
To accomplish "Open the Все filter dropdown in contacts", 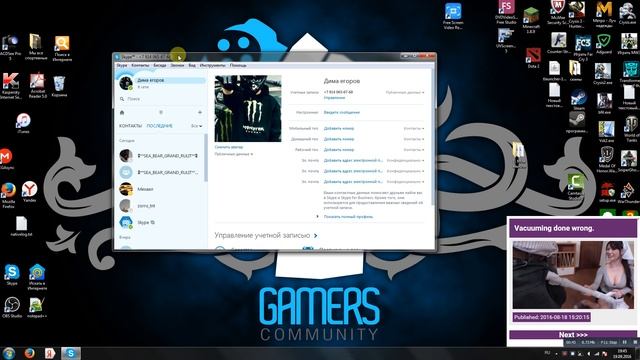I will pyautogui.click(x=196, y=126).
